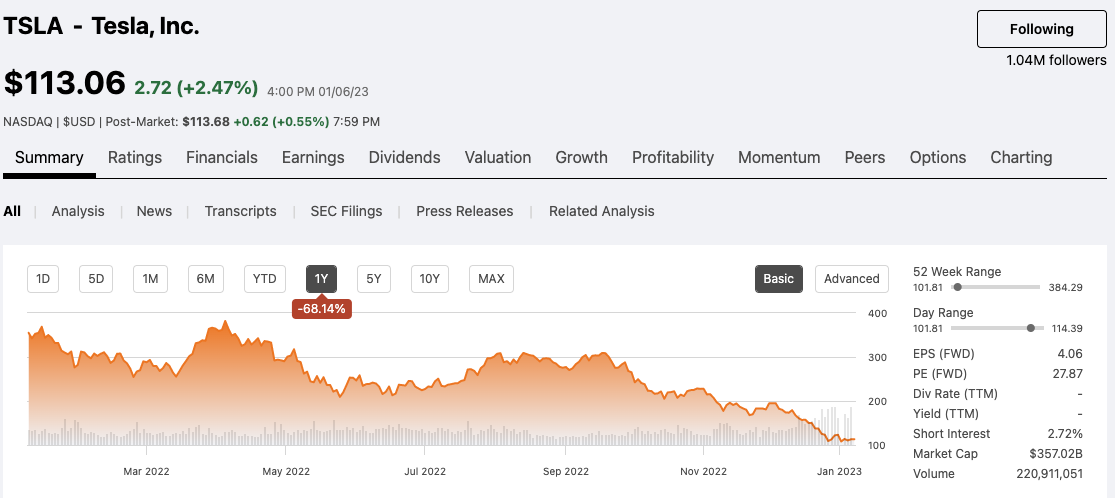Show Press Releases content

pyautogui.click(x=464, y=211)
